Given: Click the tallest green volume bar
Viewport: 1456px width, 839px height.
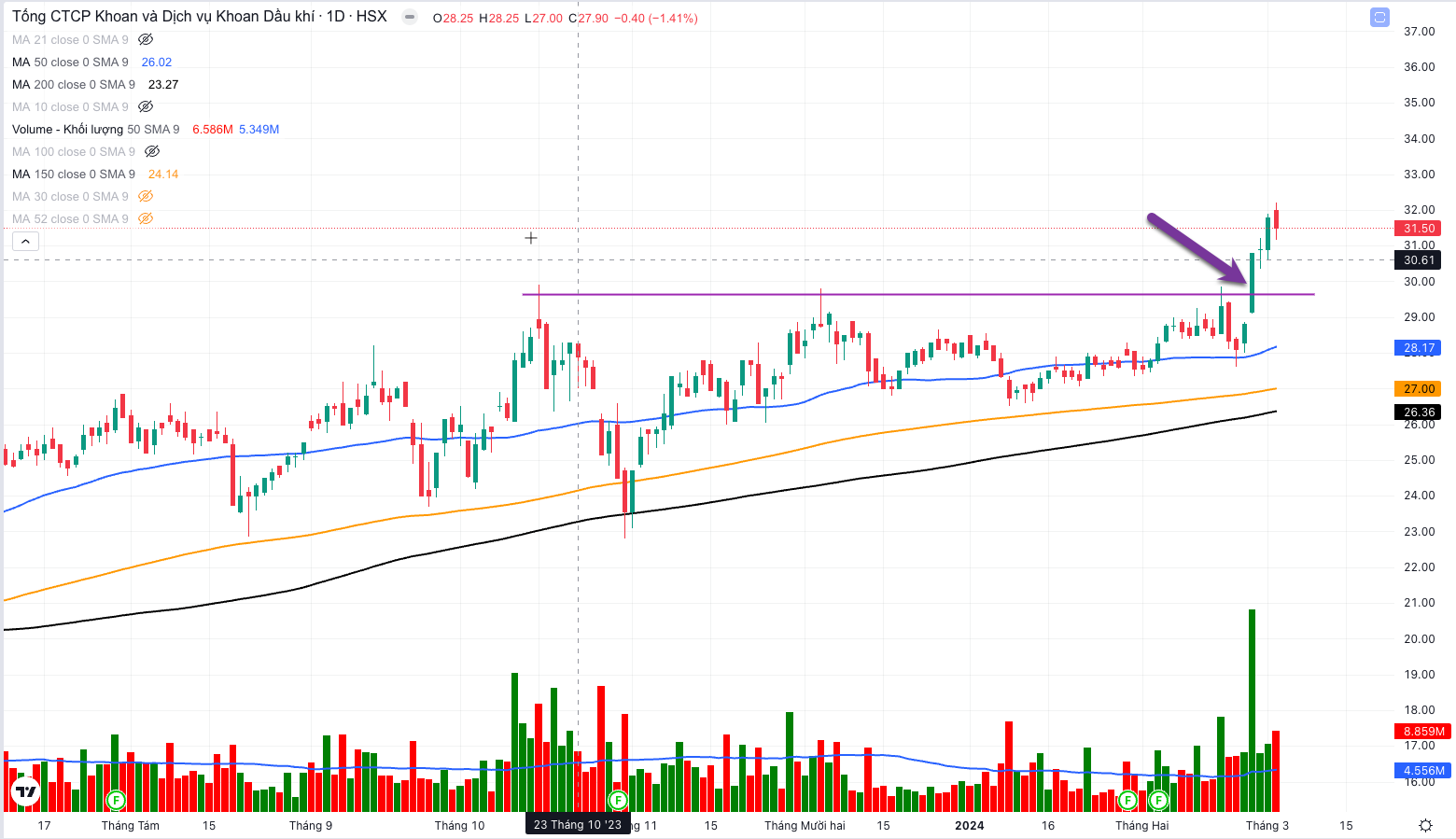Looking at the screenshot, I should point(1252,710).
